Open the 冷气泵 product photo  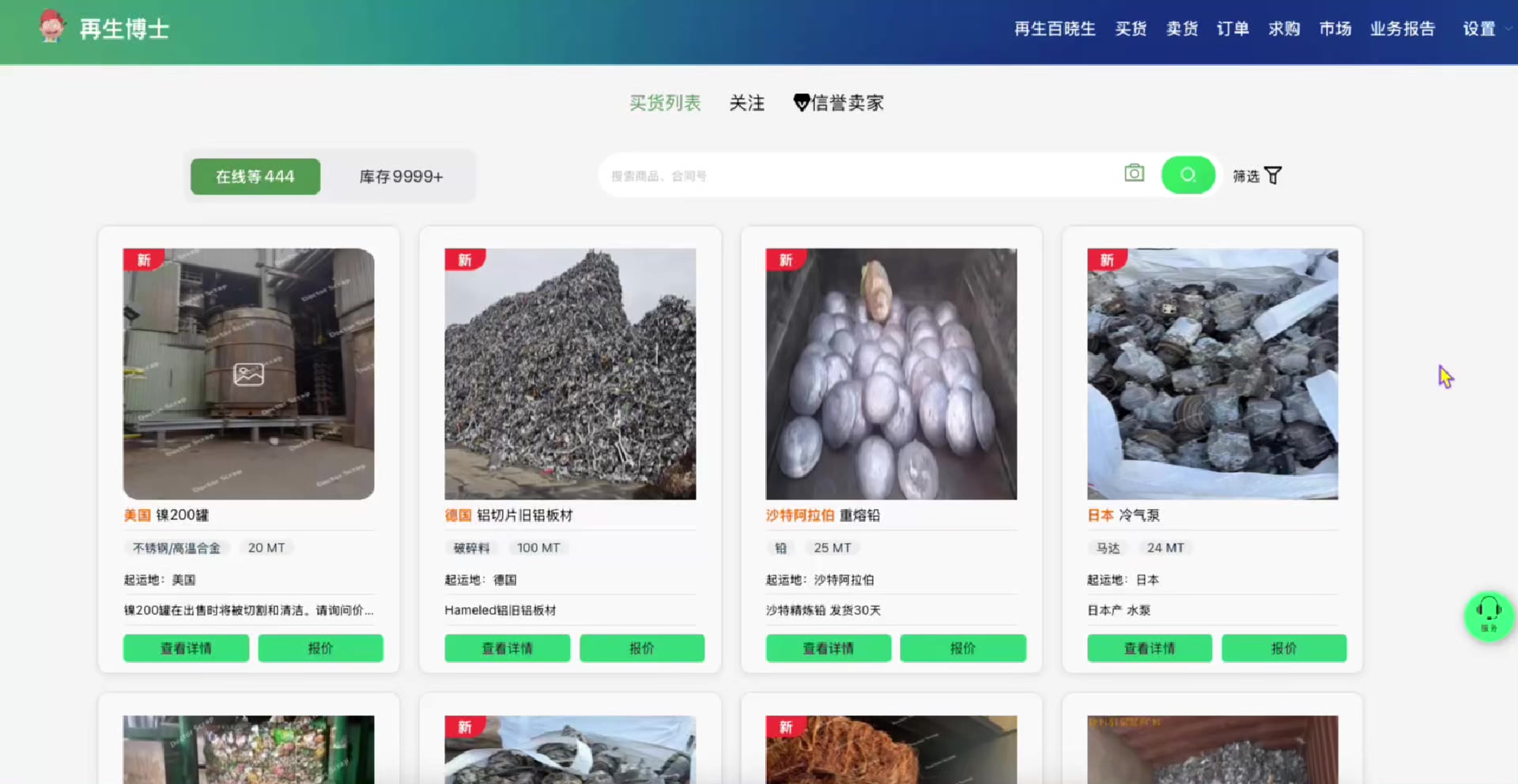pos(1213,374)
